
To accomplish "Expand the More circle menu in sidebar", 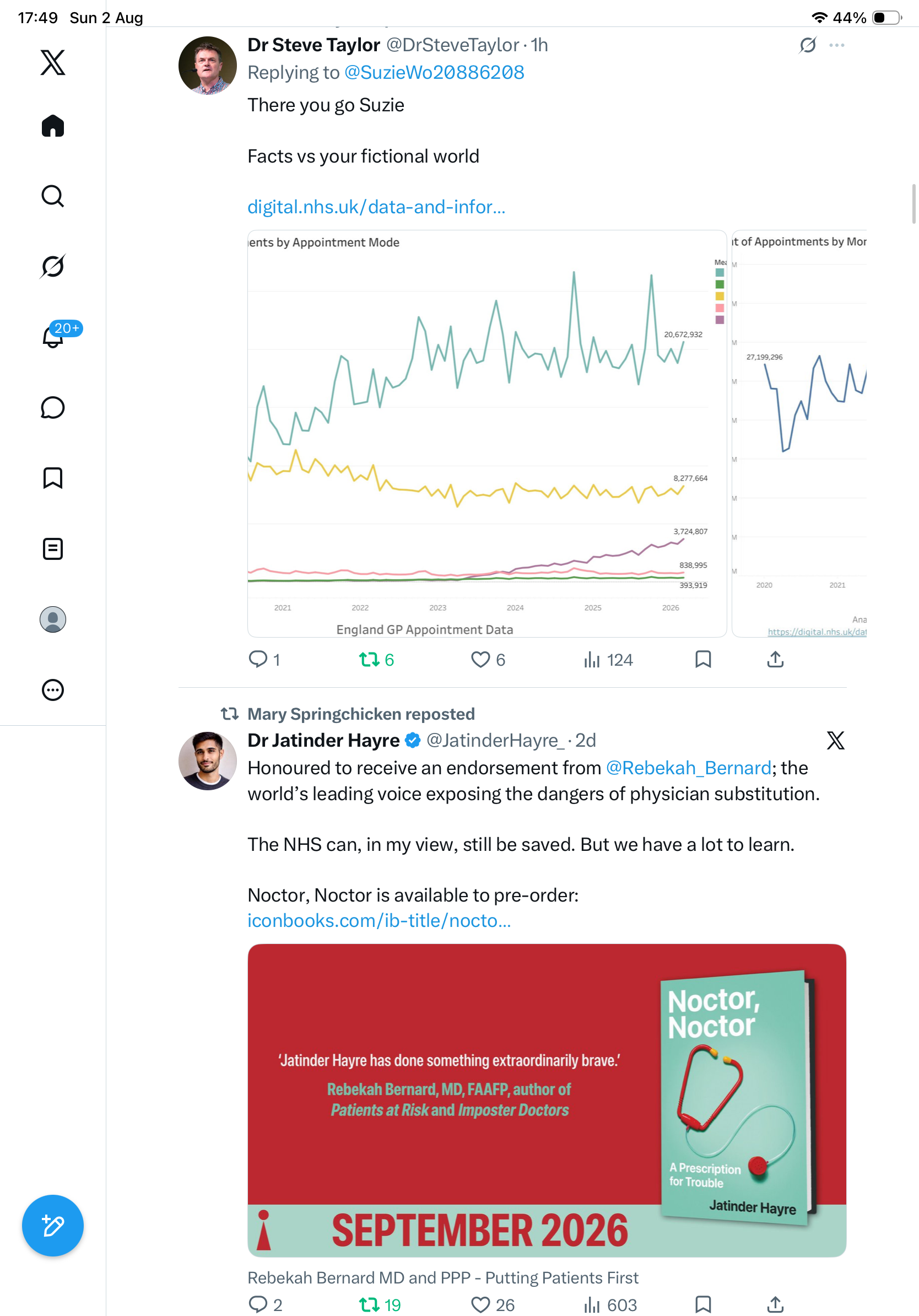I will [x=53, y=689].
